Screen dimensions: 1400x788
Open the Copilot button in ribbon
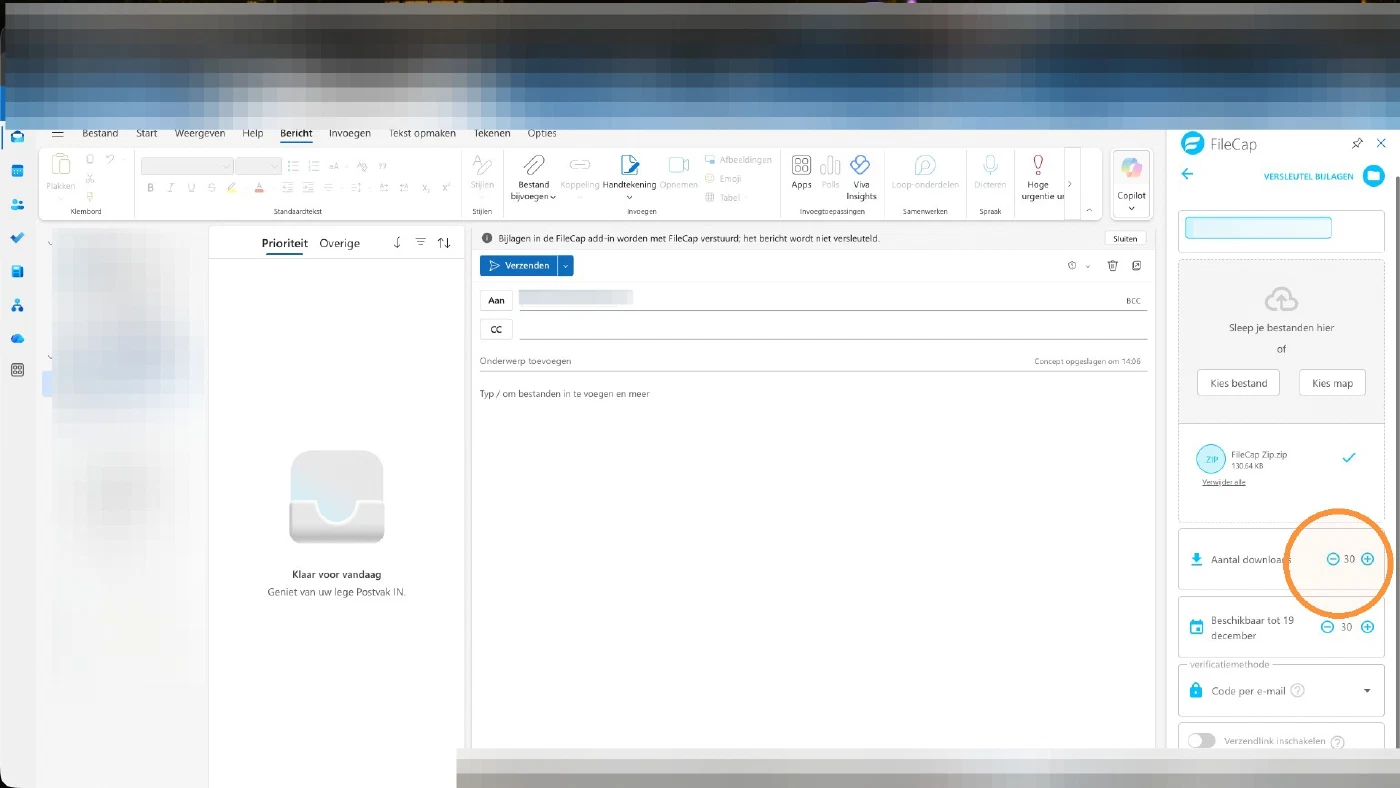click(x=1131, y=180)
